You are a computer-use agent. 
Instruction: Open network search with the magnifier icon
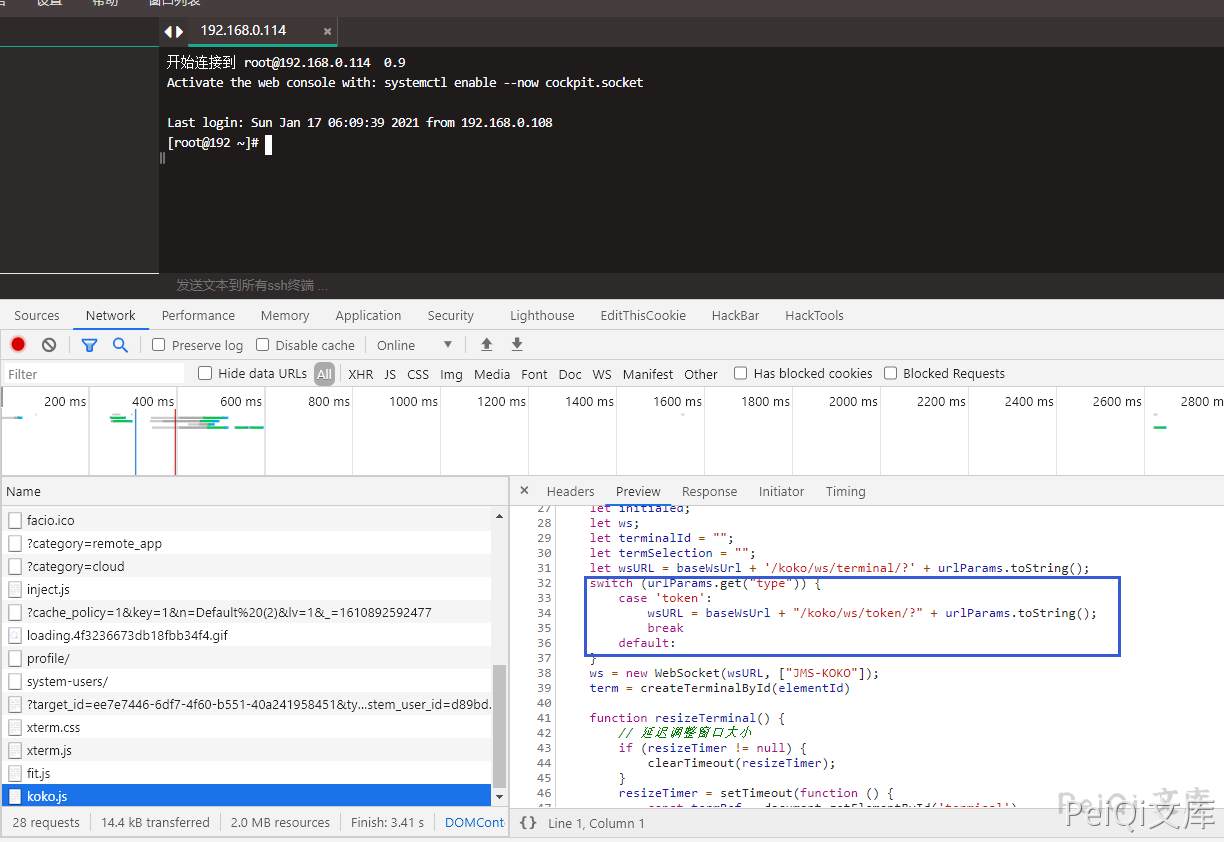pyautogui.click(x=120, y=345)
